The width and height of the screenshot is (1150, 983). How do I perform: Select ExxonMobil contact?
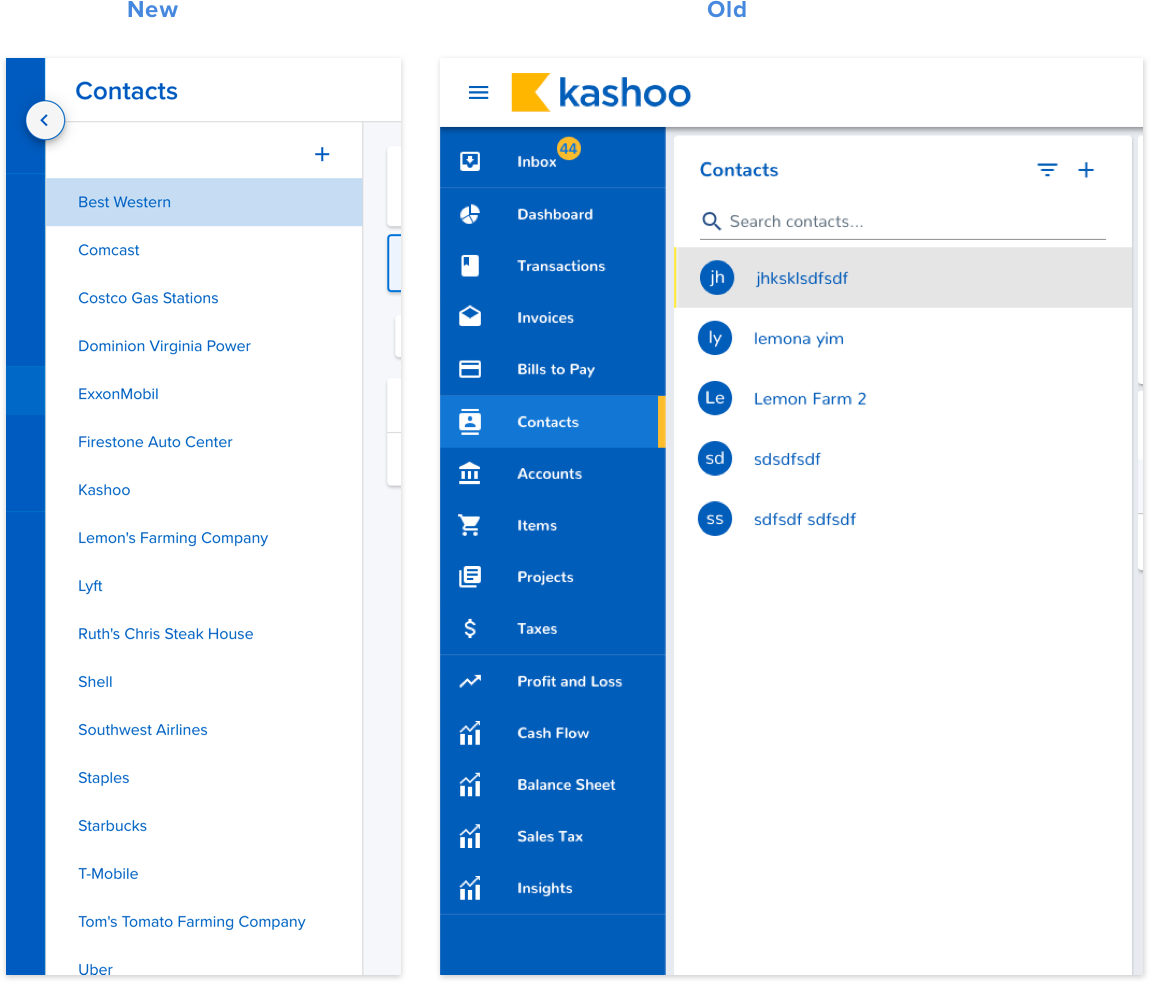(x=204, y=394)
